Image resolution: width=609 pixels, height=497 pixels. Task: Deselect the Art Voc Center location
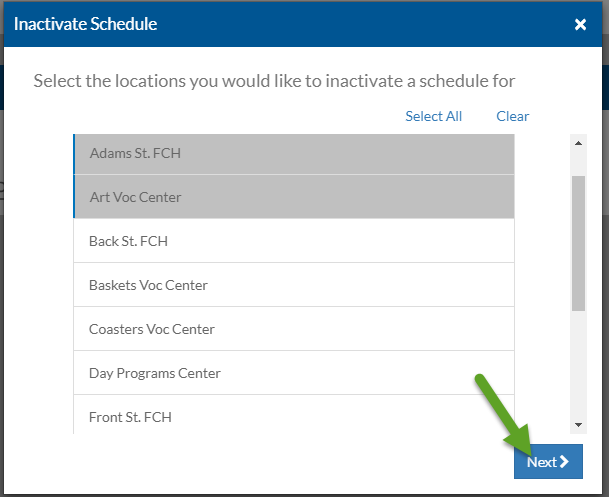pos(294,197)
